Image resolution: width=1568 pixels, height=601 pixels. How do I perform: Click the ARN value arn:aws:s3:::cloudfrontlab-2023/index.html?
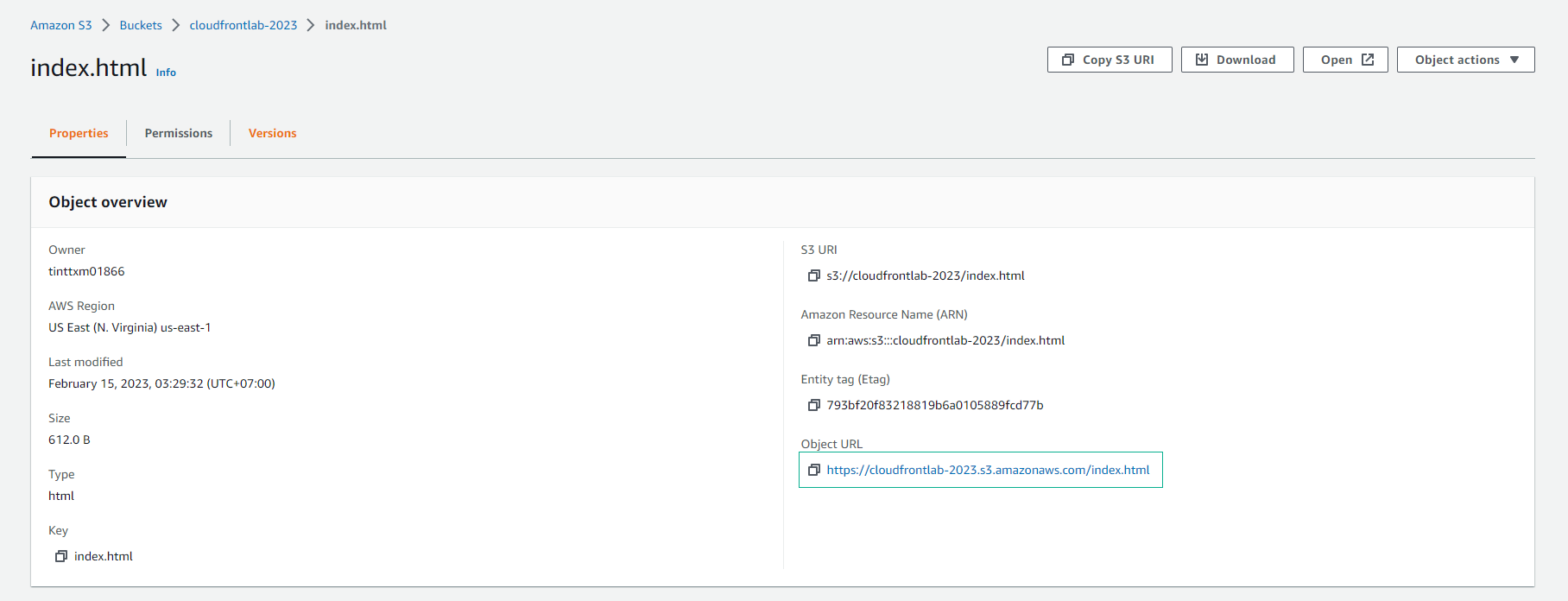point(945,340)
